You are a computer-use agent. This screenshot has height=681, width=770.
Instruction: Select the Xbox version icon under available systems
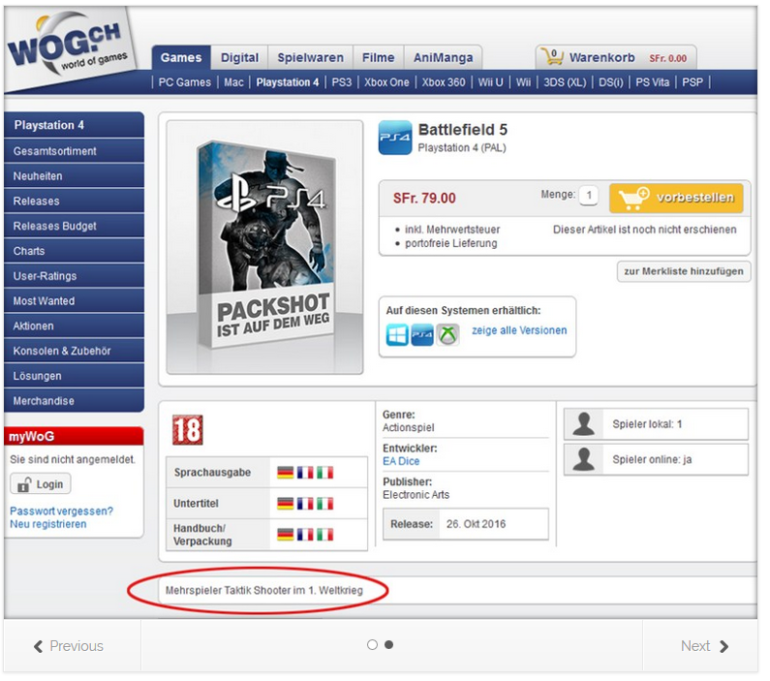(447, 335)
